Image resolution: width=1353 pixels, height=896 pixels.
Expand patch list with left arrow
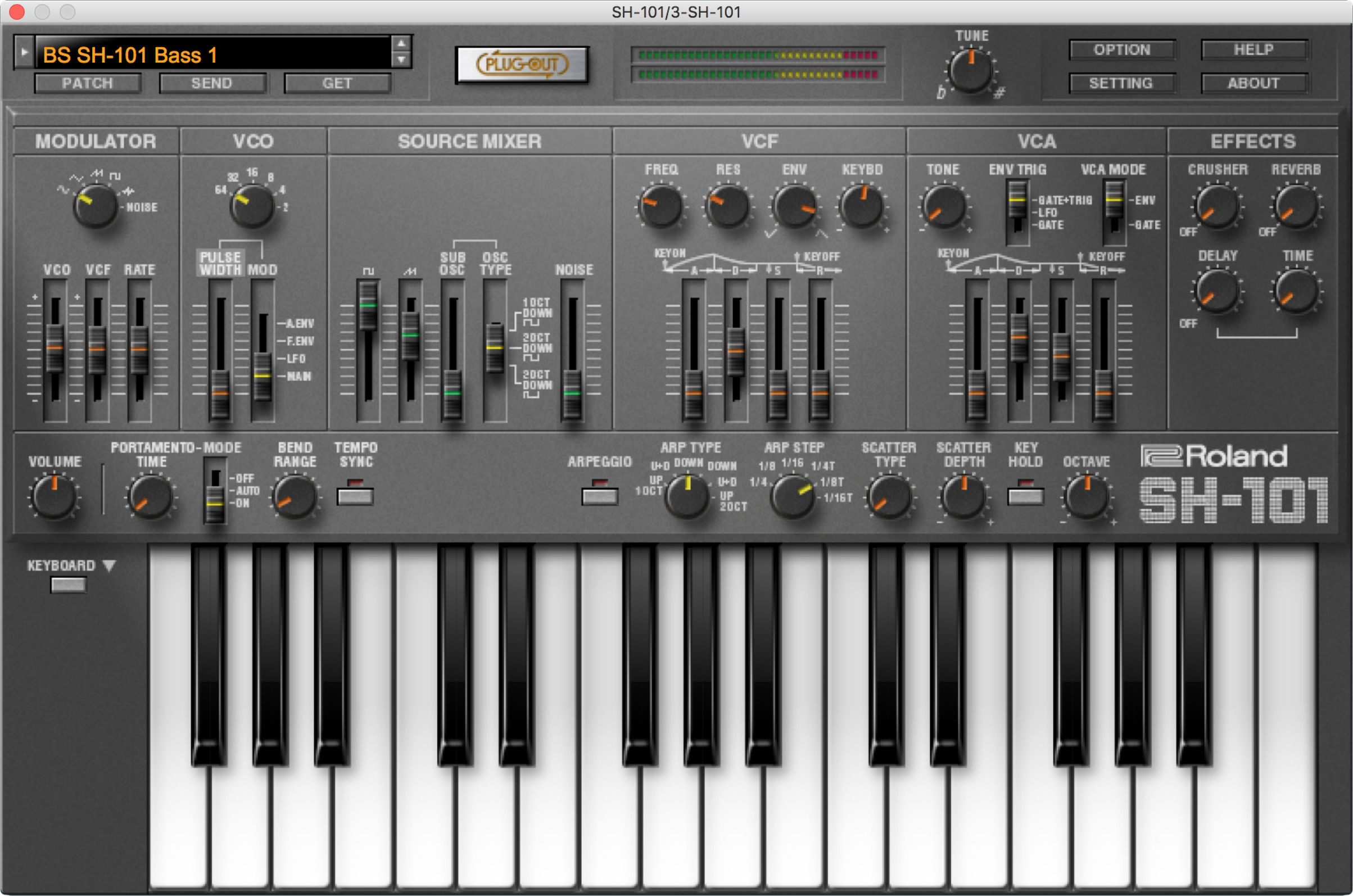click(24, 52)
